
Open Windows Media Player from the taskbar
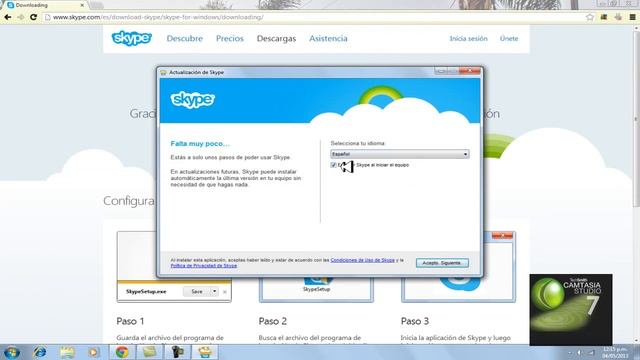tap(94, 352)
